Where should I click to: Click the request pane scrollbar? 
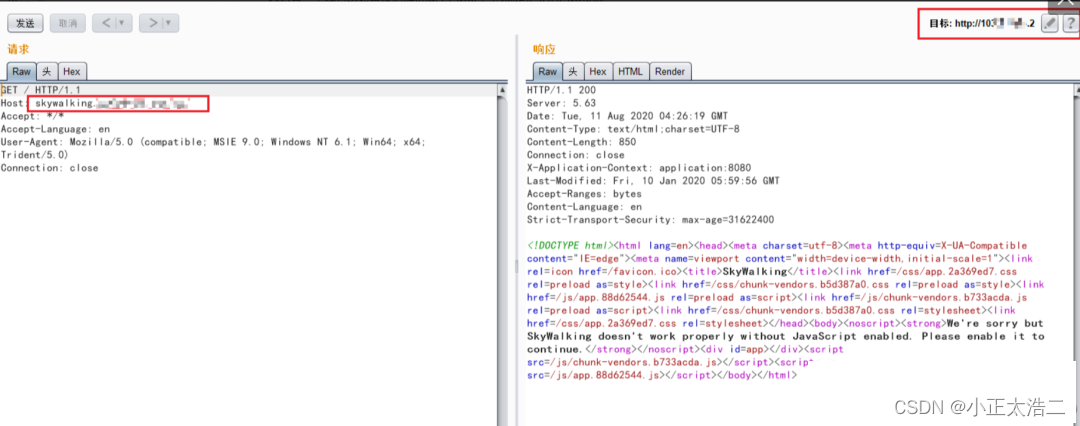click(x=503, y=255)
